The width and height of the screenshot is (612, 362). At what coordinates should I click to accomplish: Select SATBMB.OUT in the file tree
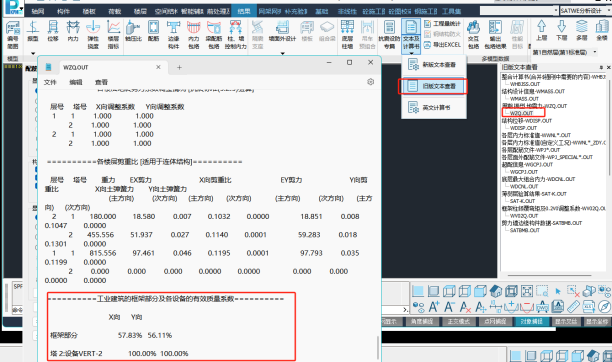[x=525, y=230]
